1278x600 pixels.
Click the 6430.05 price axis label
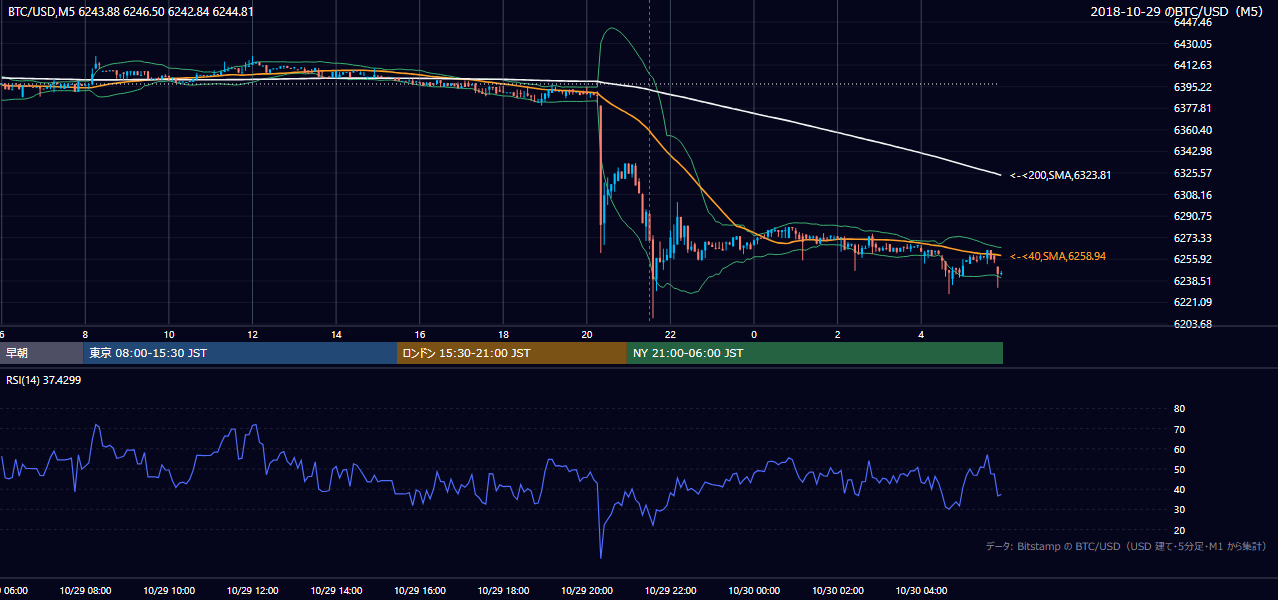click(1193, 44)
